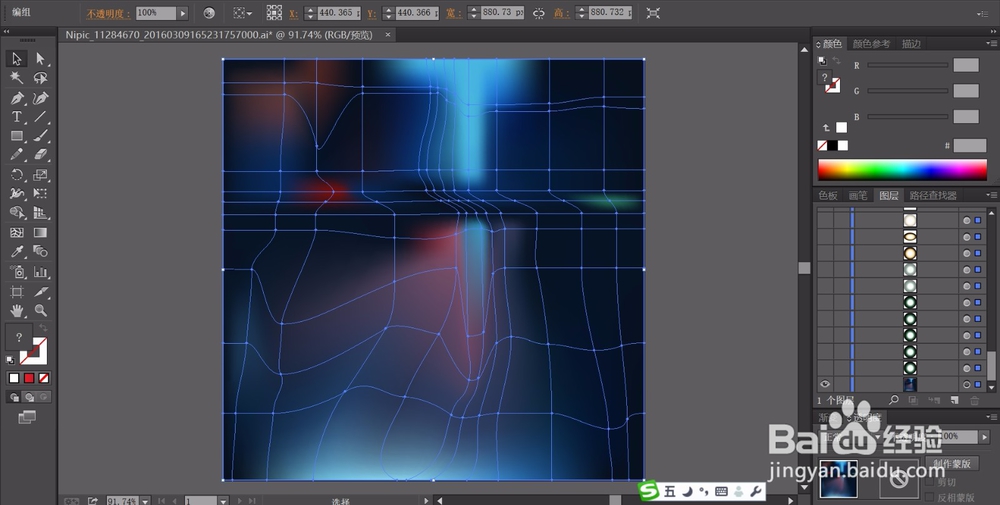
Task: Switch to the 路径查找器 tab
Action: tap(933, 195)
